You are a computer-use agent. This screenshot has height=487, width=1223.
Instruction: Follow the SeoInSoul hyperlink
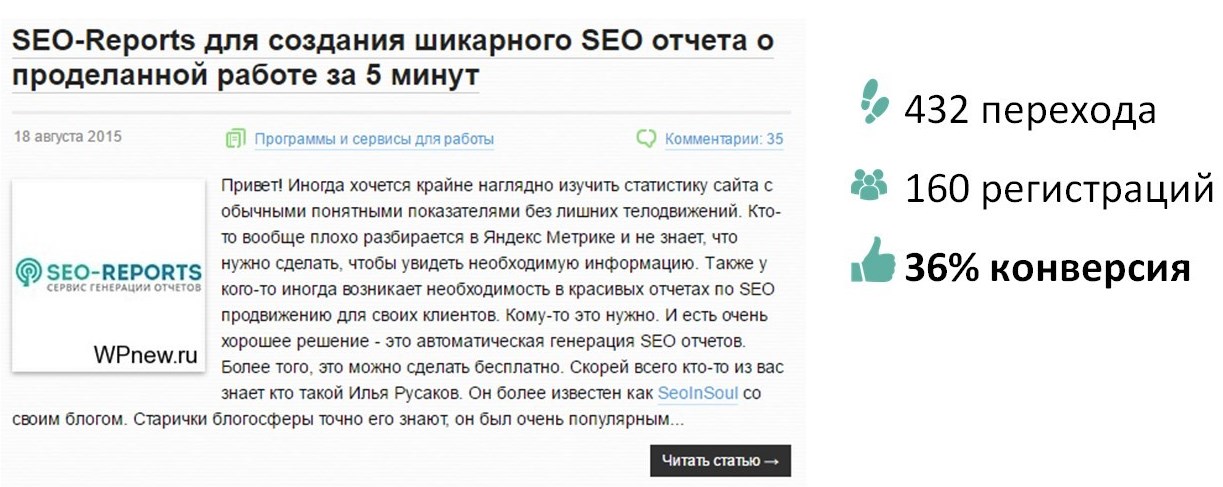(x=698, y=393)
